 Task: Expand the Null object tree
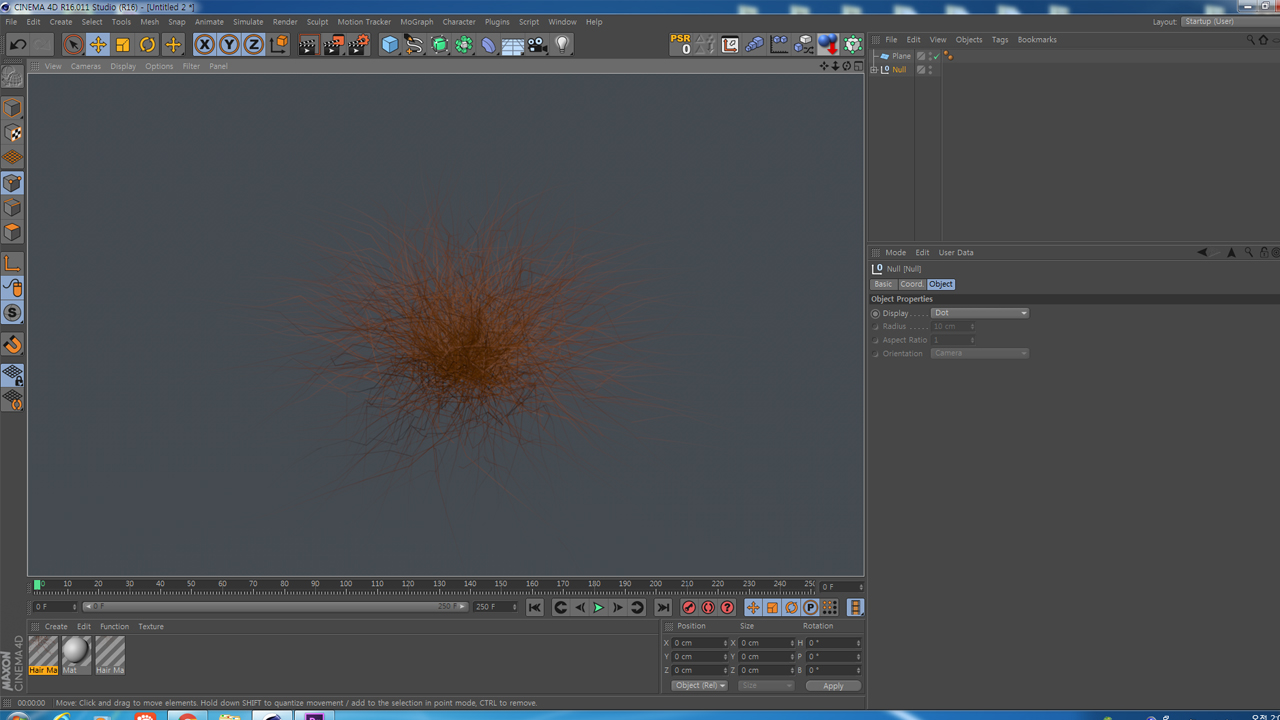coord(874,70)
